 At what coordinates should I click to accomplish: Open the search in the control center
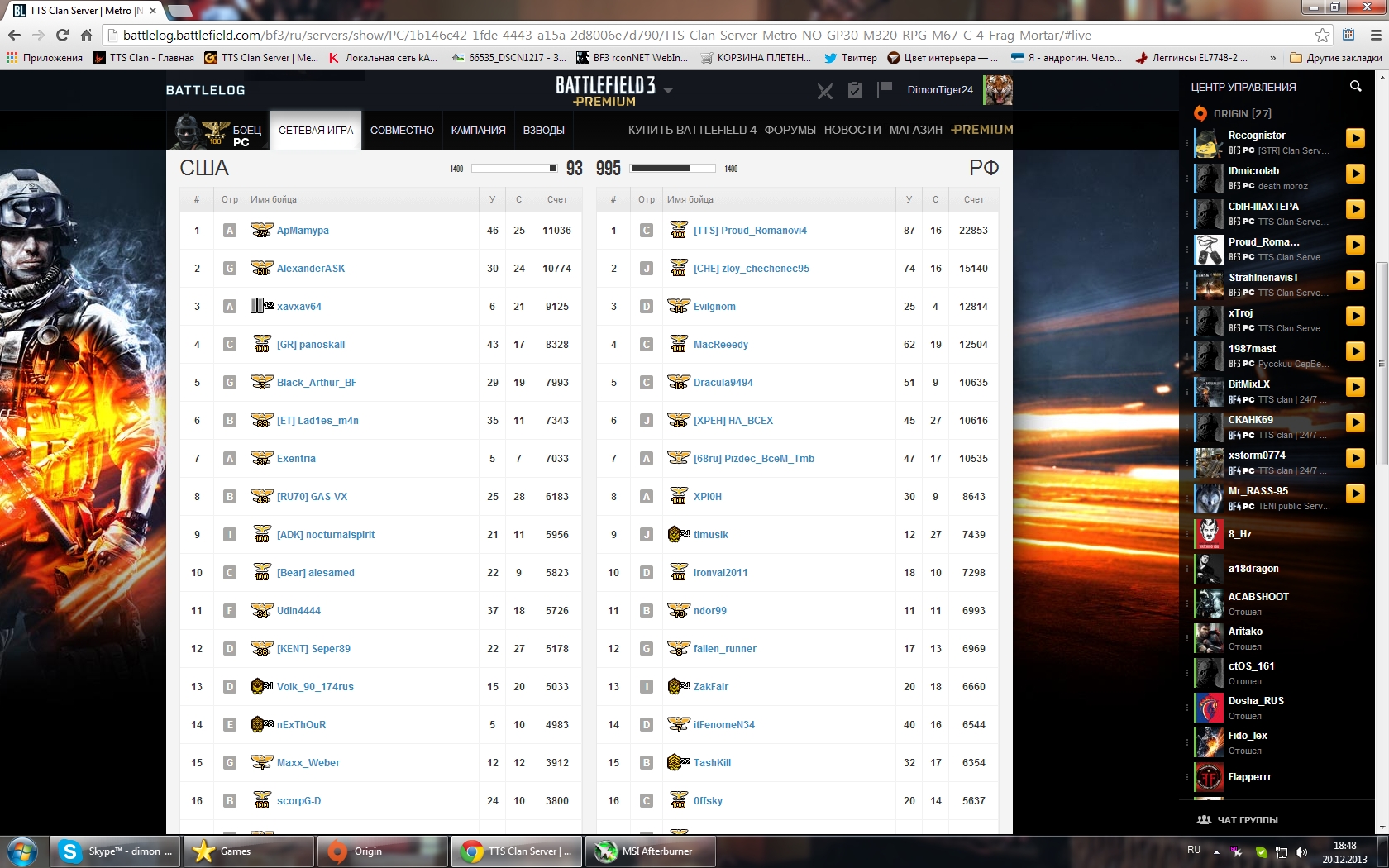[x=1355, y=86]
